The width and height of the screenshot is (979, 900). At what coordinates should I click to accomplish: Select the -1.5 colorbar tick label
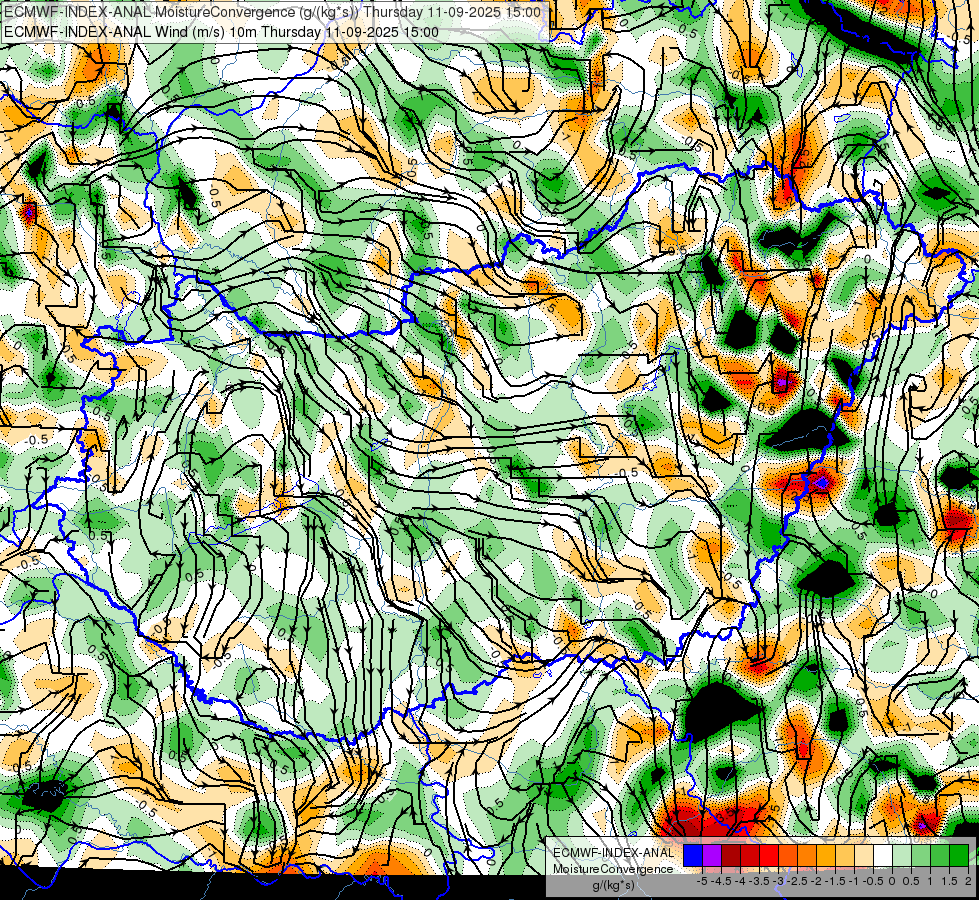click(835, 881)
